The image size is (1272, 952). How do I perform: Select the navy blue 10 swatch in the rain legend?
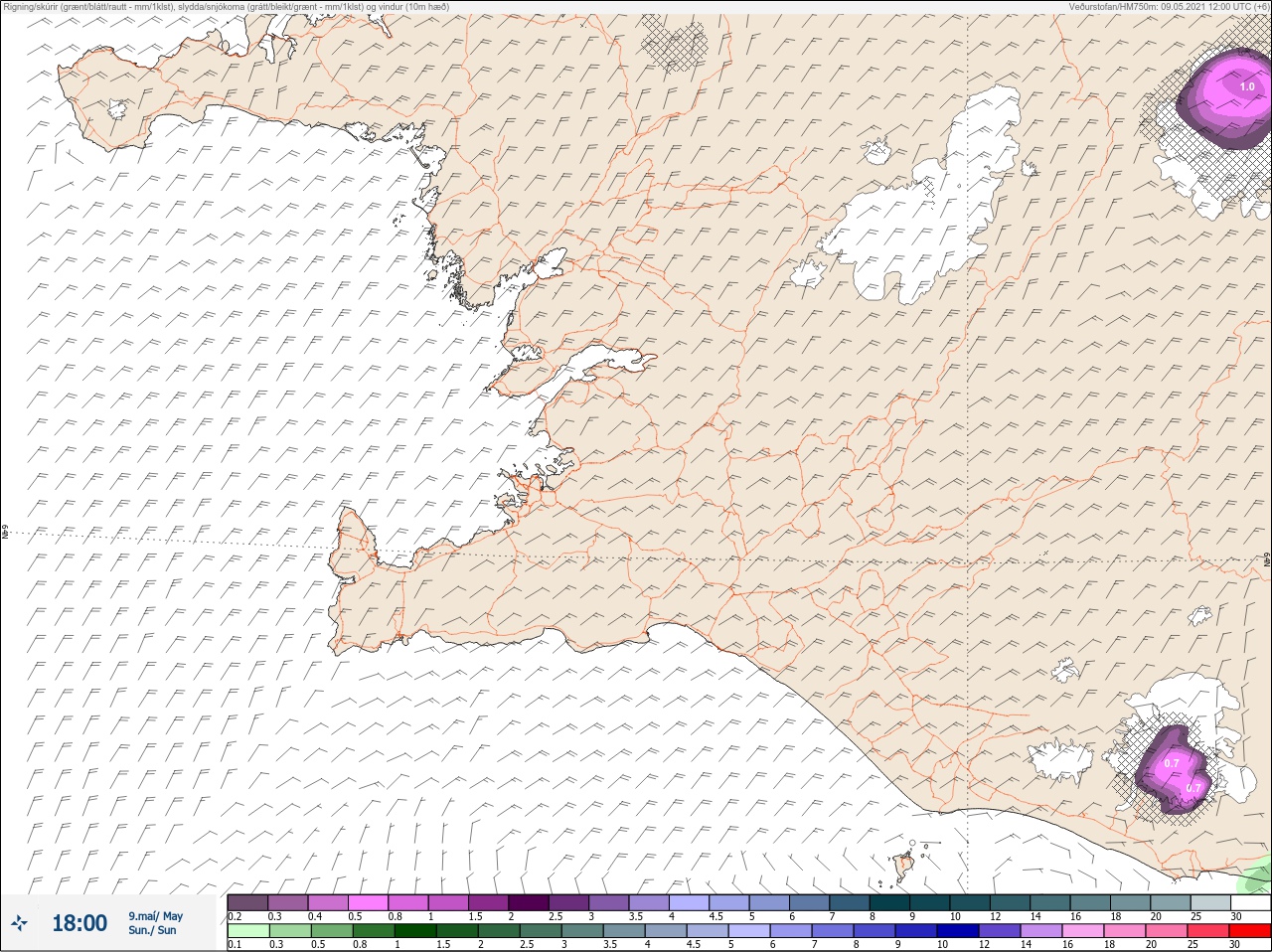958,931
